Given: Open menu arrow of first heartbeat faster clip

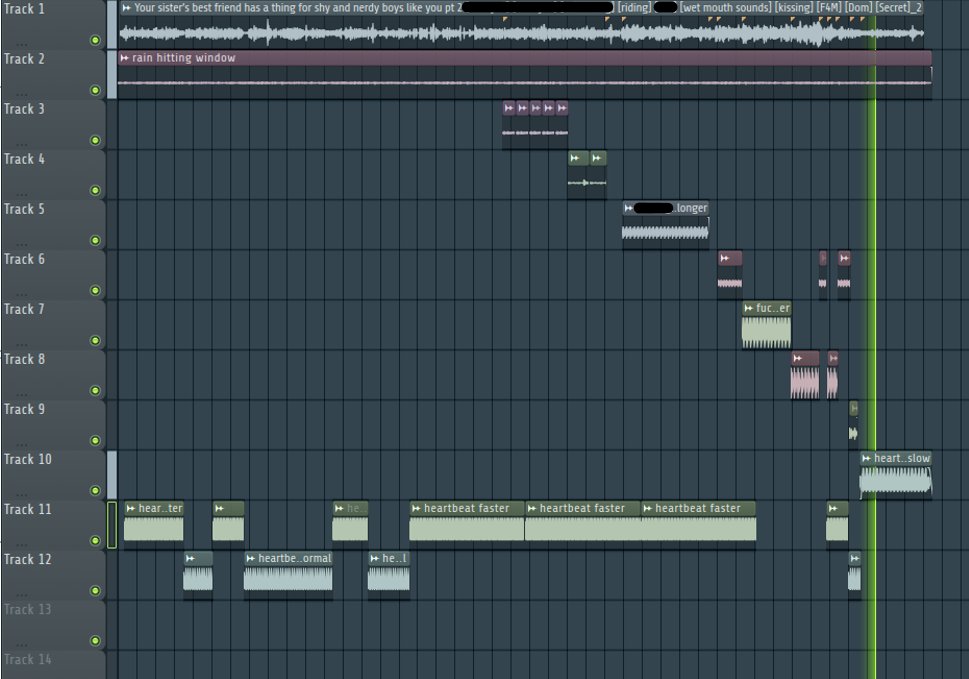Looking at the screenshot, I should [x=416, y=508].
